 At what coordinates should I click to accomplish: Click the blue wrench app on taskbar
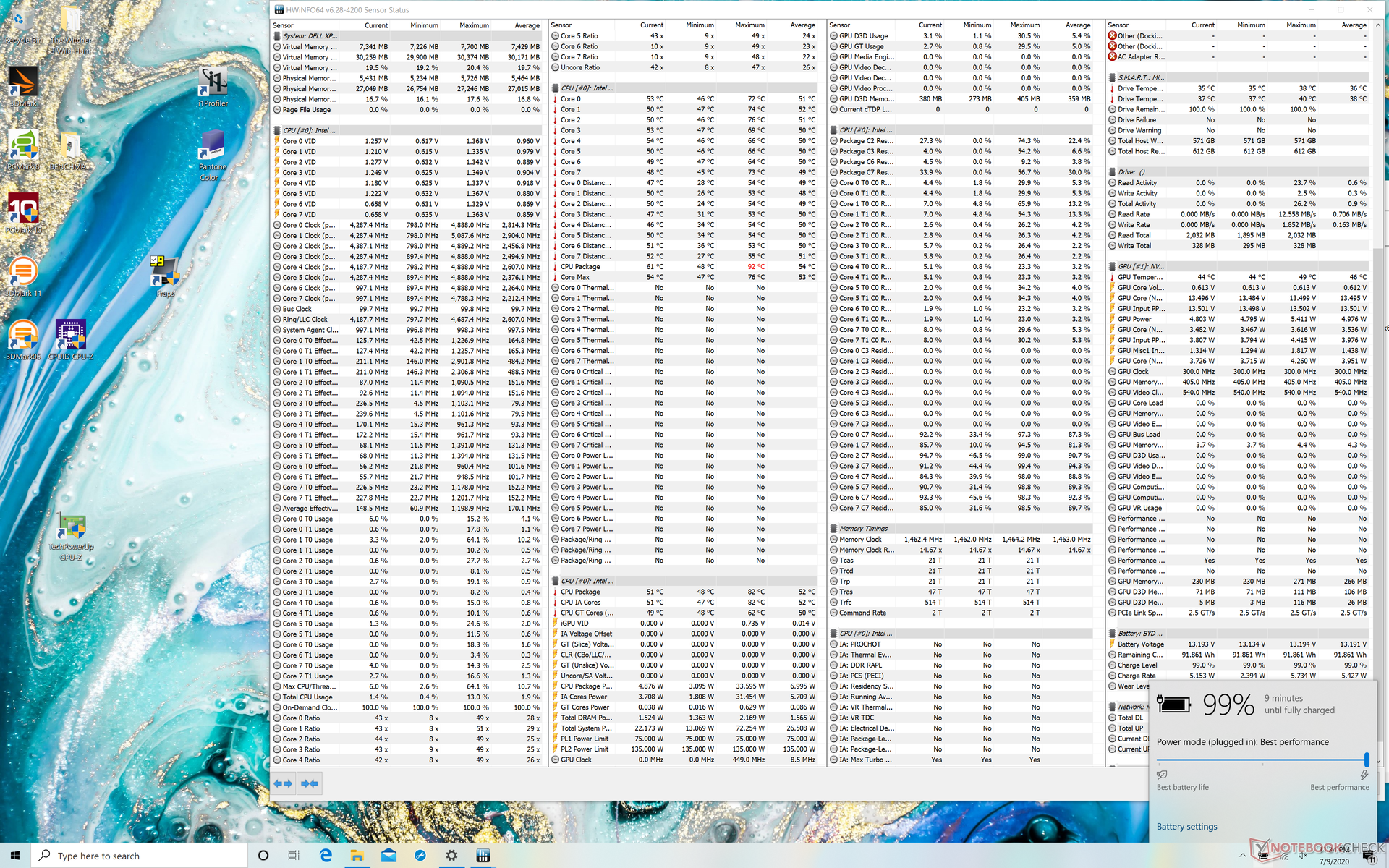pos(420,856)
